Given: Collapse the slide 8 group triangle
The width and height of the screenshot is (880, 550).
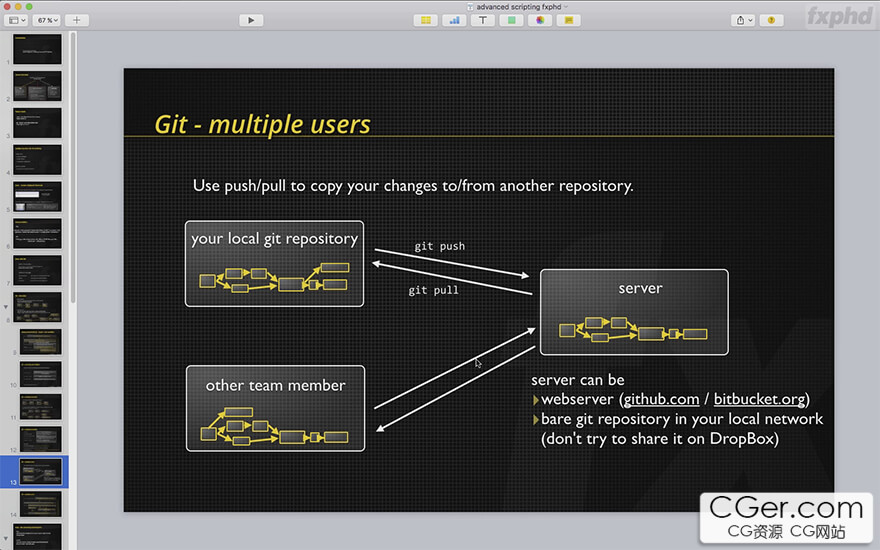Looking at the screenshot, I should 6,307.
